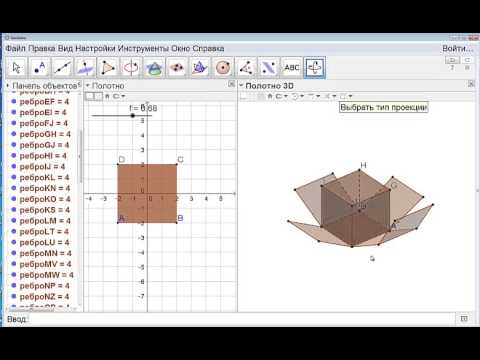The height and width of the screenshot is (360, 480).
Task: Click the undo arrow at top right
Action: point(452,60)
